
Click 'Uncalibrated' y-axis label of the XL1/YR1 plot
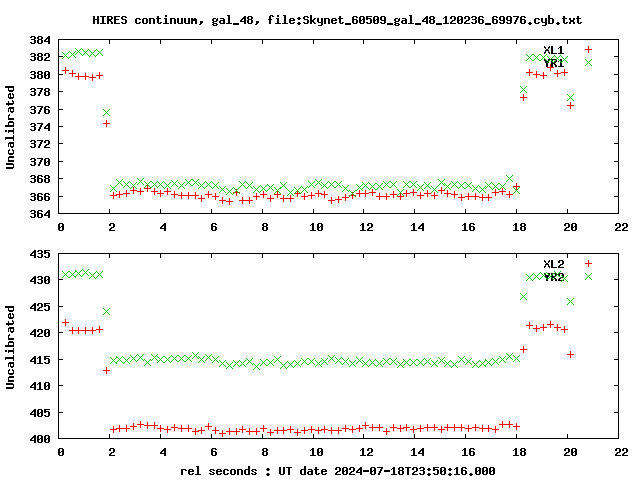pyautogui.click(x=10, y=127)
